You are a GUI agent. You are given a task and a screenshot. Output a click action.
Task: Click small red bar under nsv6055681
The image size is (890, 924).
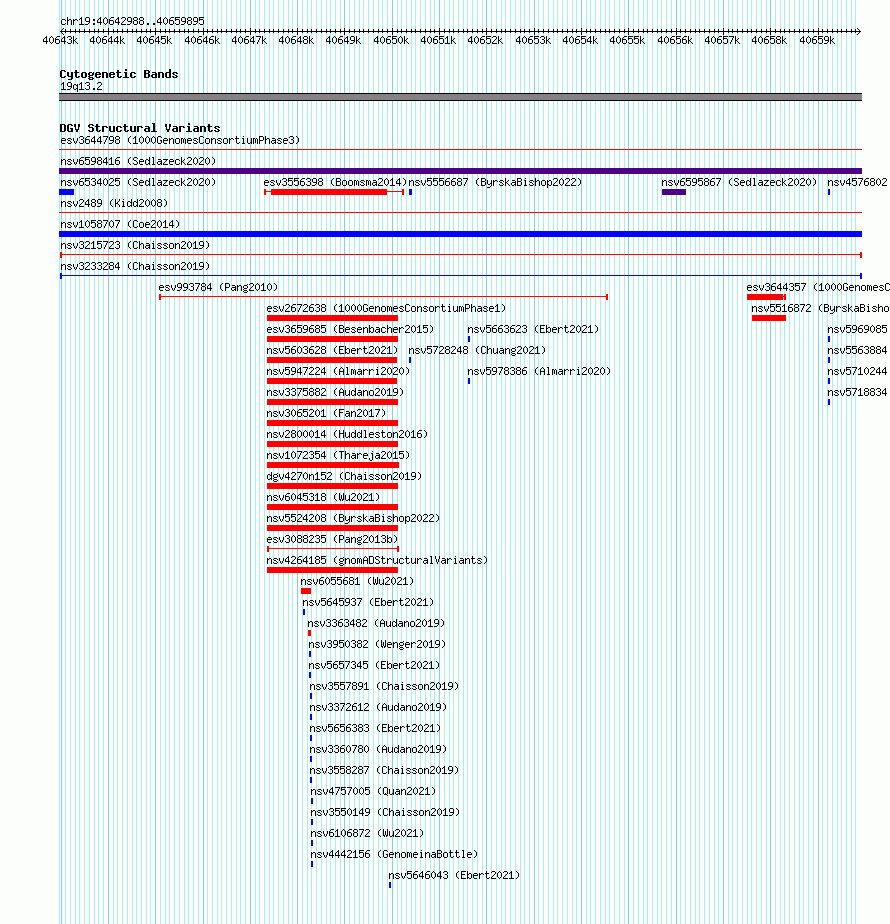coord(306,591)
